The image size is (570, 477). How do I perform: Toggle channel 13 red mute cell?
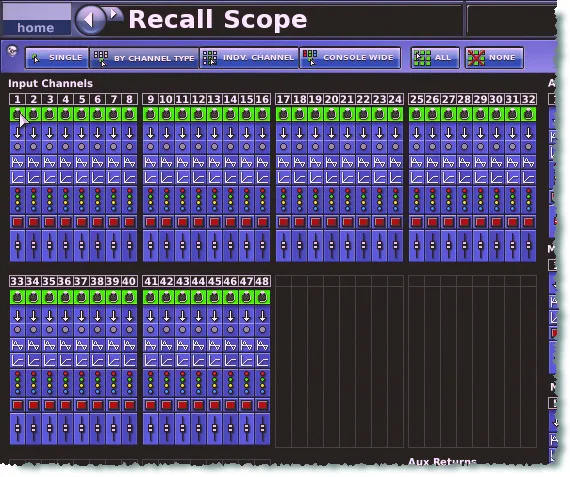pos(214,222)
